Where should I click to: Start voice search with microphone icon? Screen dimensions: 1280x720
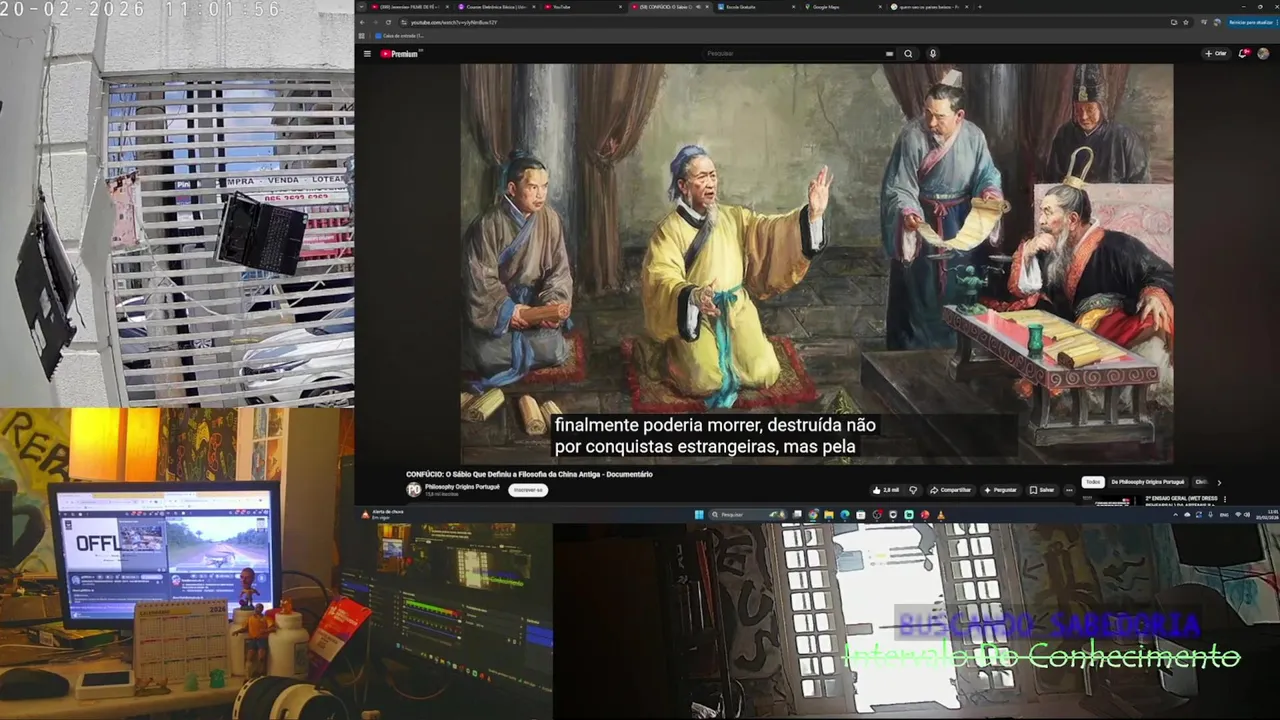click(x=932, y=54)
